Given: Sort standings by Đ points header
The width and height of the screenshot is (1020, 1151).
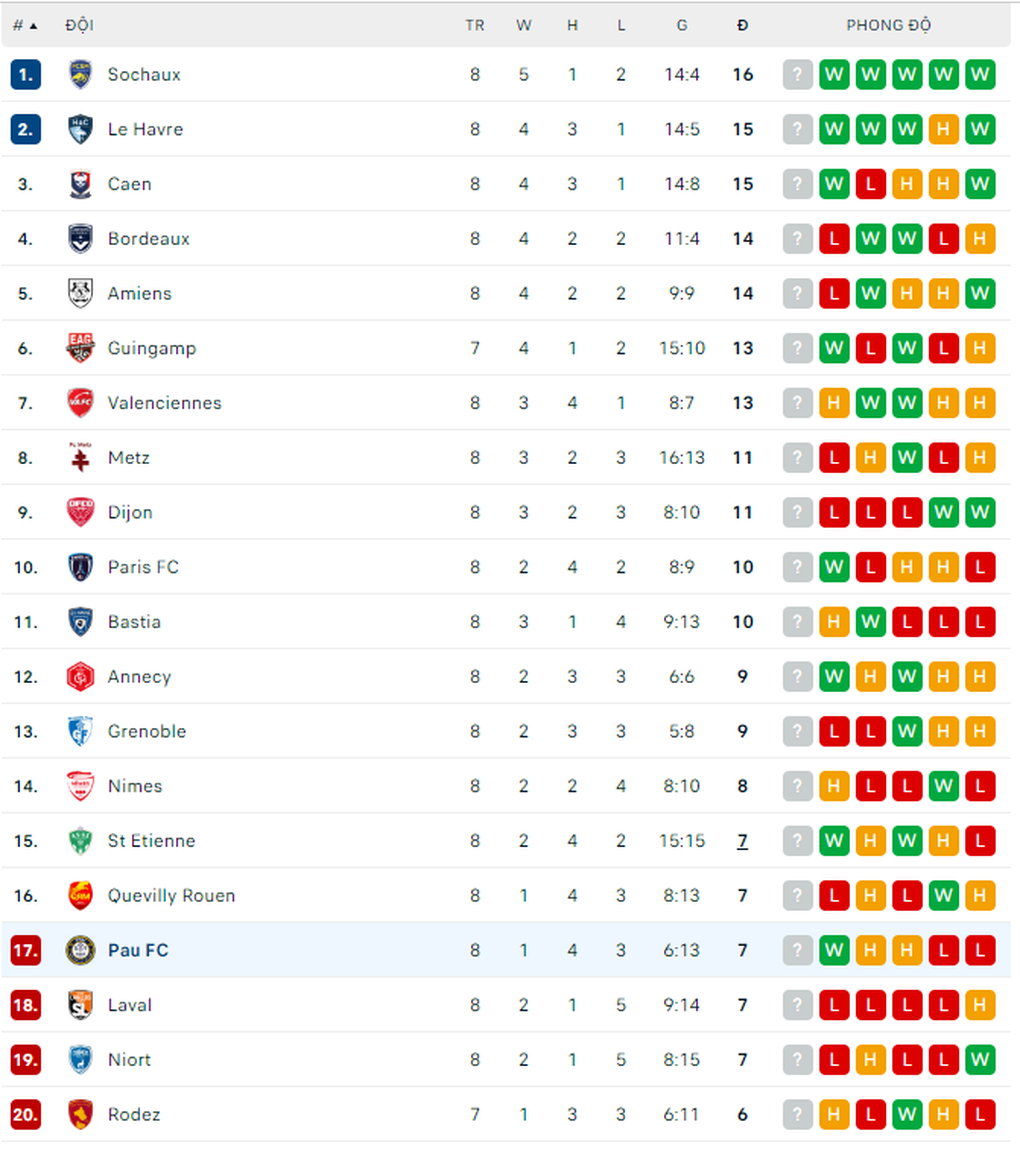Looking at the screenshot, I should (x=743, y=26).
